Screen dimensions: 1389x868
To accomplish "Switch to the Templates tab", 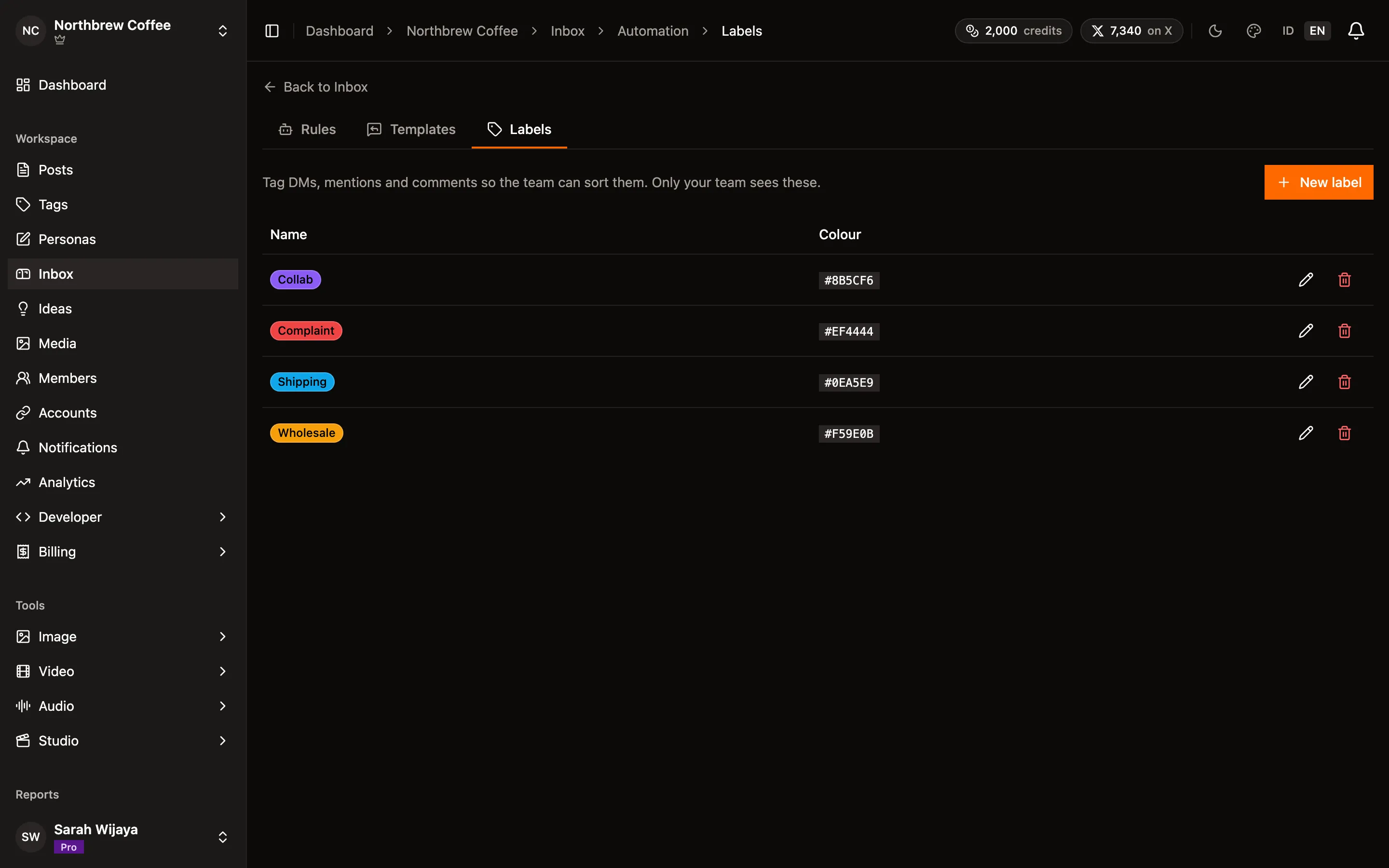I will [411, 129].
